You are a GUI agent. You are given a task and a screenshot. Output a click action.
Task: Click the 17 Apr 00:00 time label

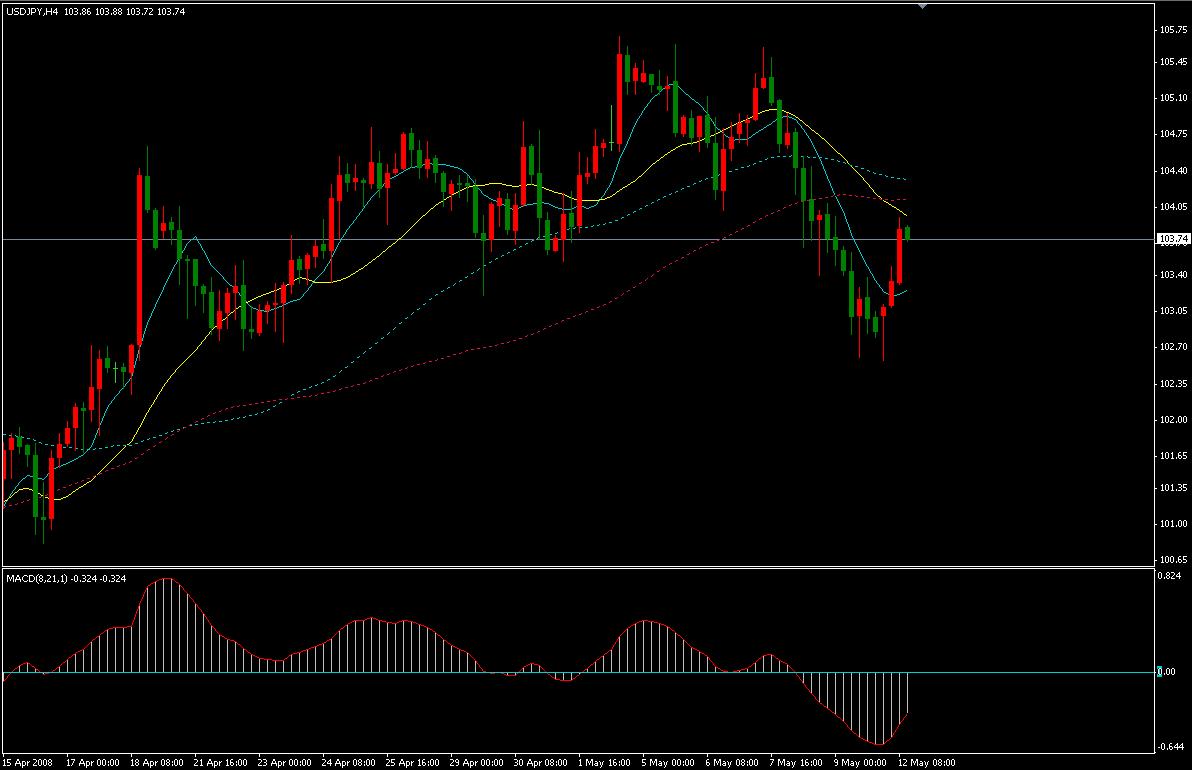(93, 762)
